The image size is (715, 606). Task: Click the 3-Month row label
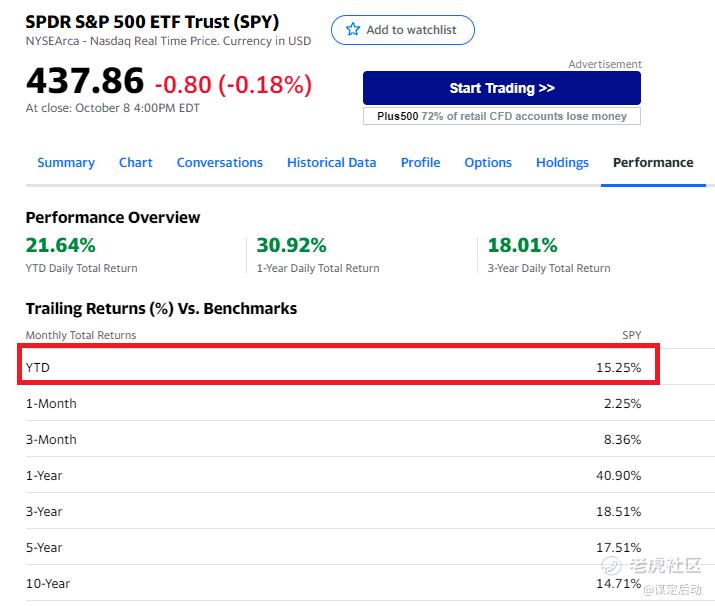[x=51, y=440]
